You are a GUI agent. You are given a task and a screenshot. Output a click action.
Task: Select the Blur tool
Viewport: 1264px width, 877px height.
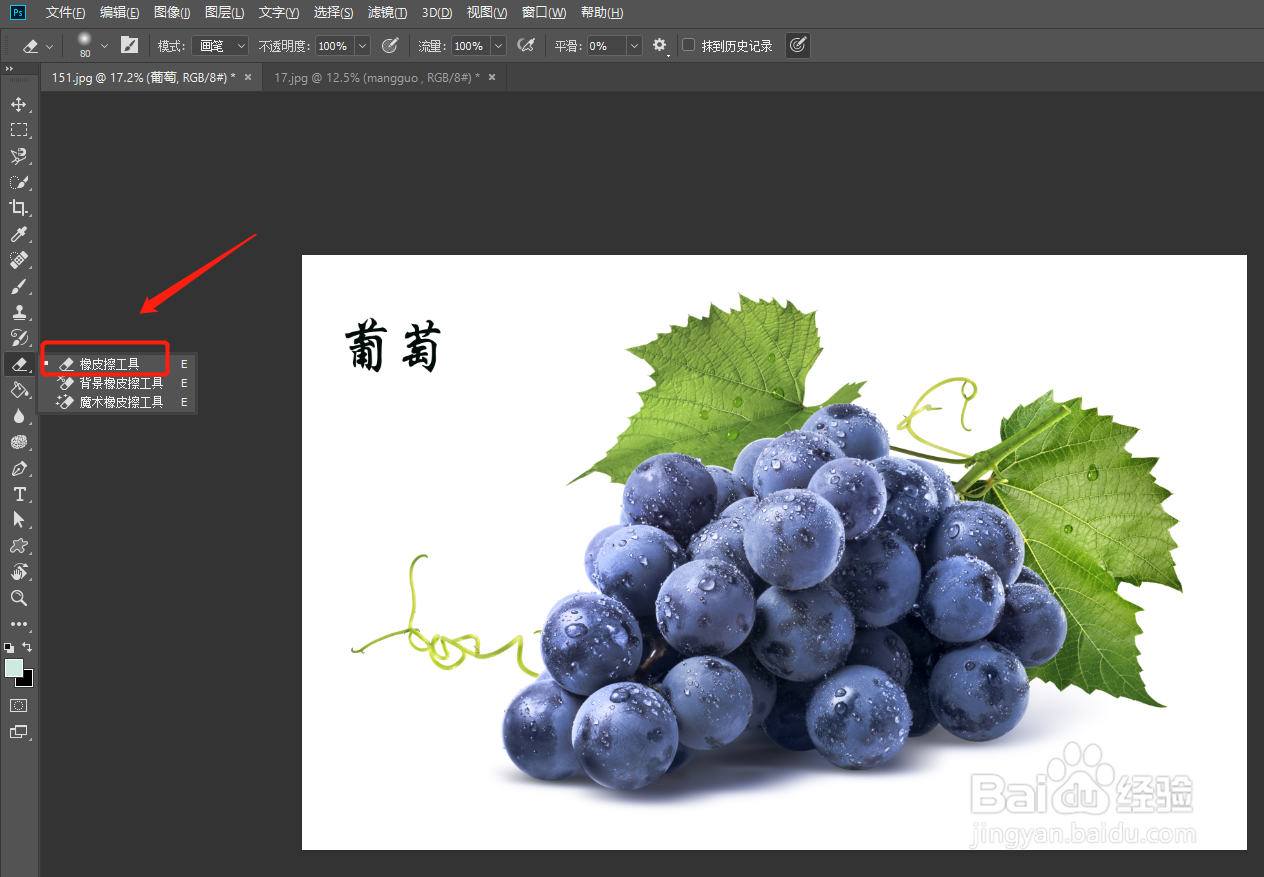18,416
